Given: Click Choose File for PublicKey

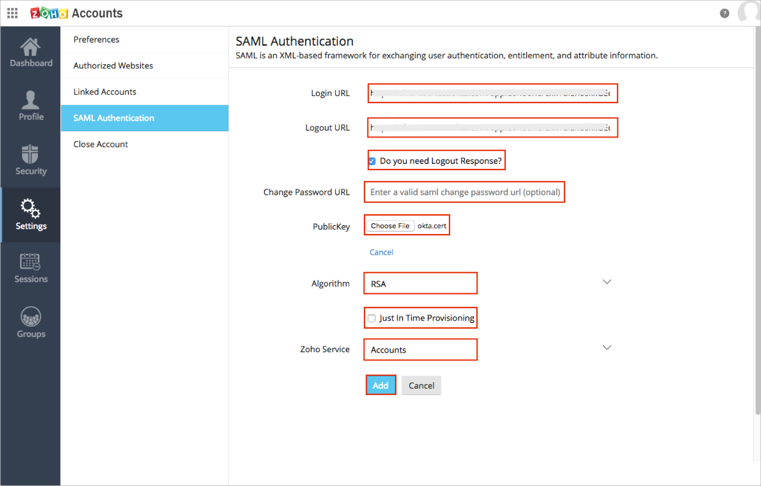Looking at the screenshot, I should 390,226.
